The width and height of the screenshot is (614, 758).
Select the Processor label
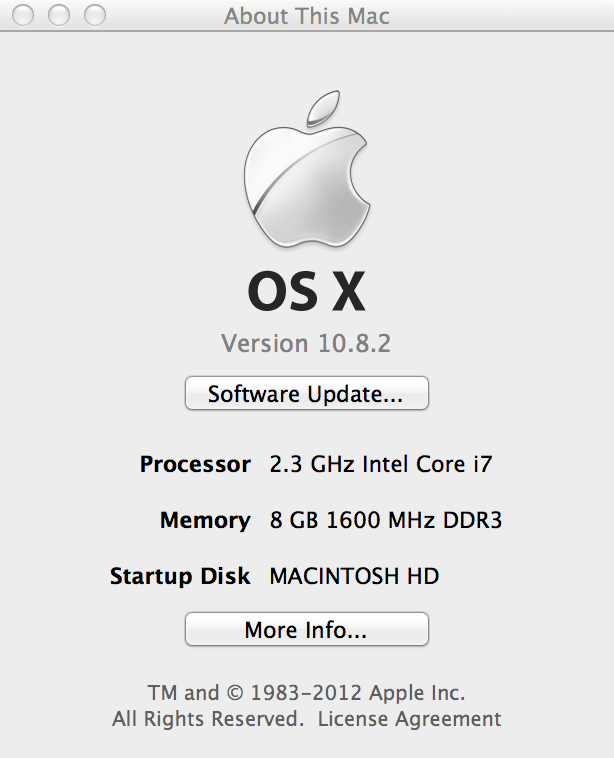pos(195,465)
